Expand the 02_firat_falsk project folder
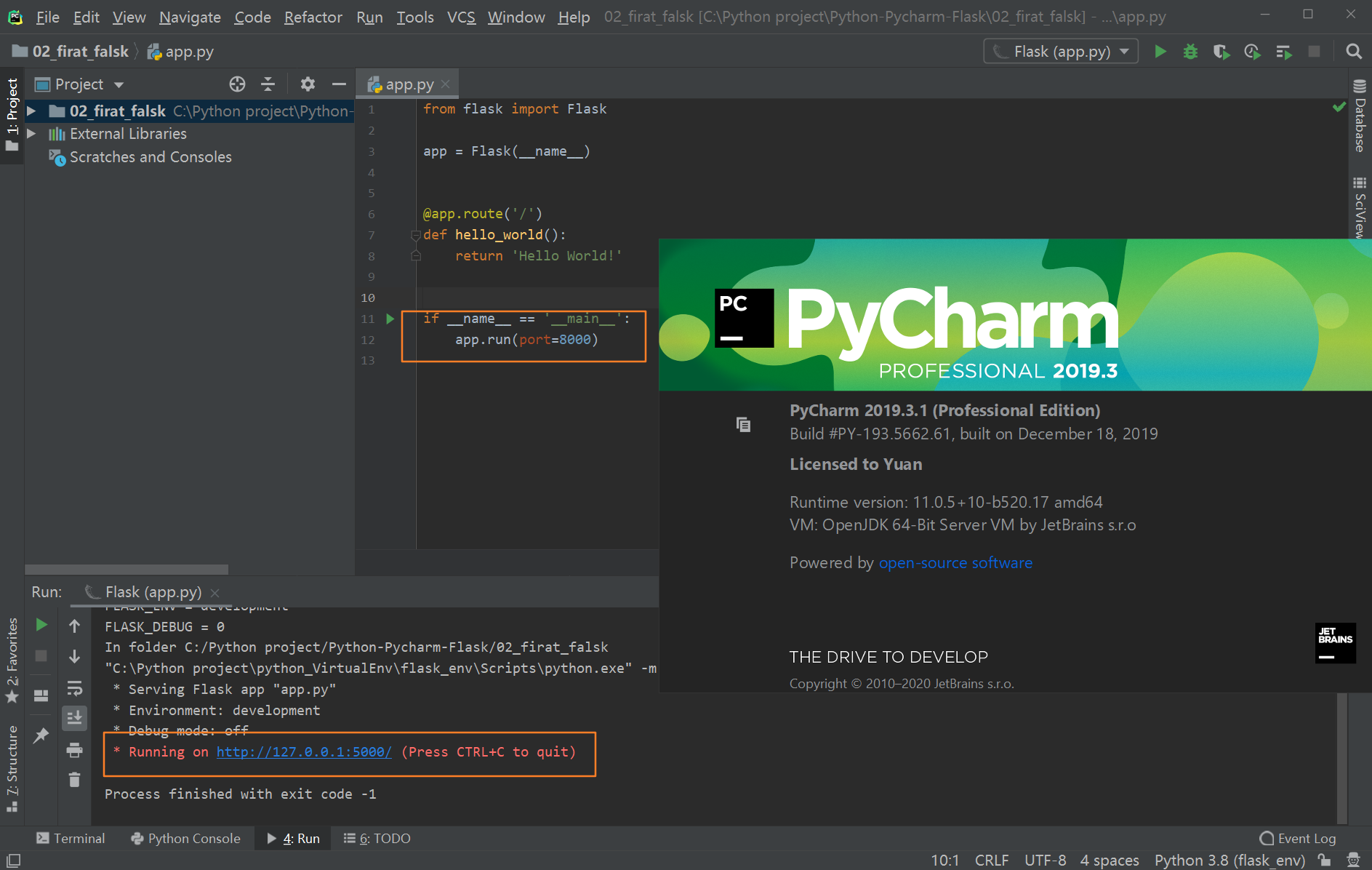This screenshot has height=870, width=1372. pyautogui.click(x=31, y=111)
